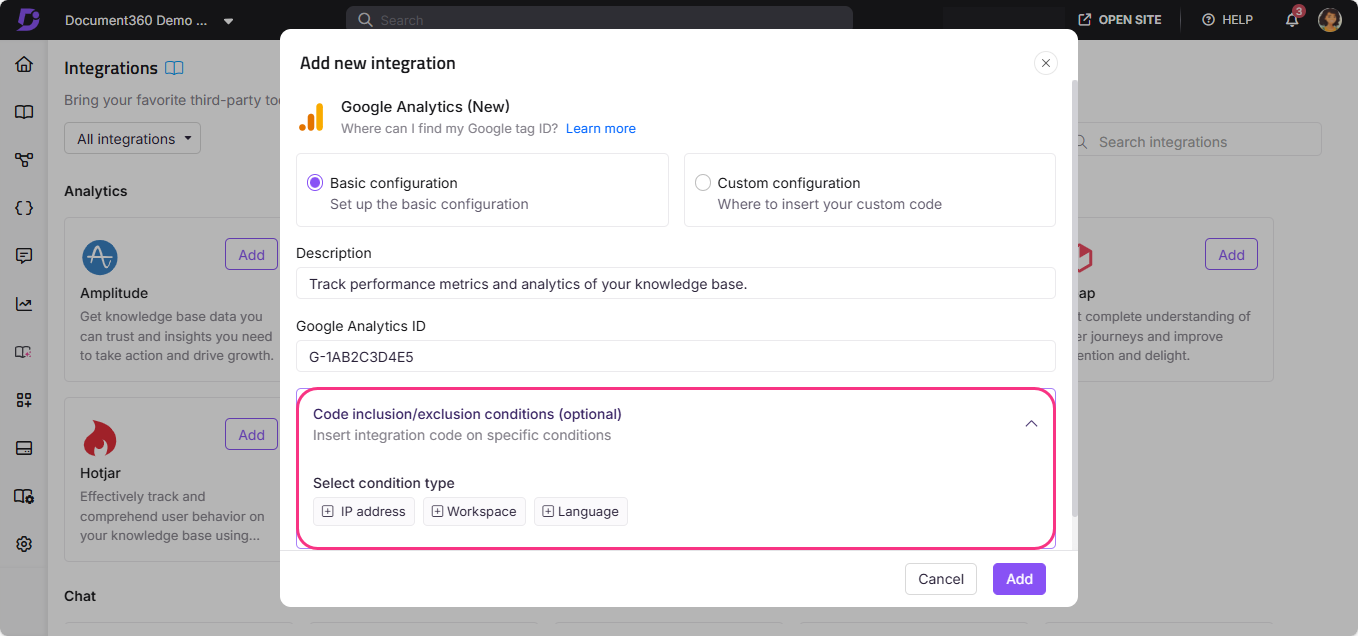
Task: Open the Drive icon in the sidebar
Action: [x=23, y=448]
